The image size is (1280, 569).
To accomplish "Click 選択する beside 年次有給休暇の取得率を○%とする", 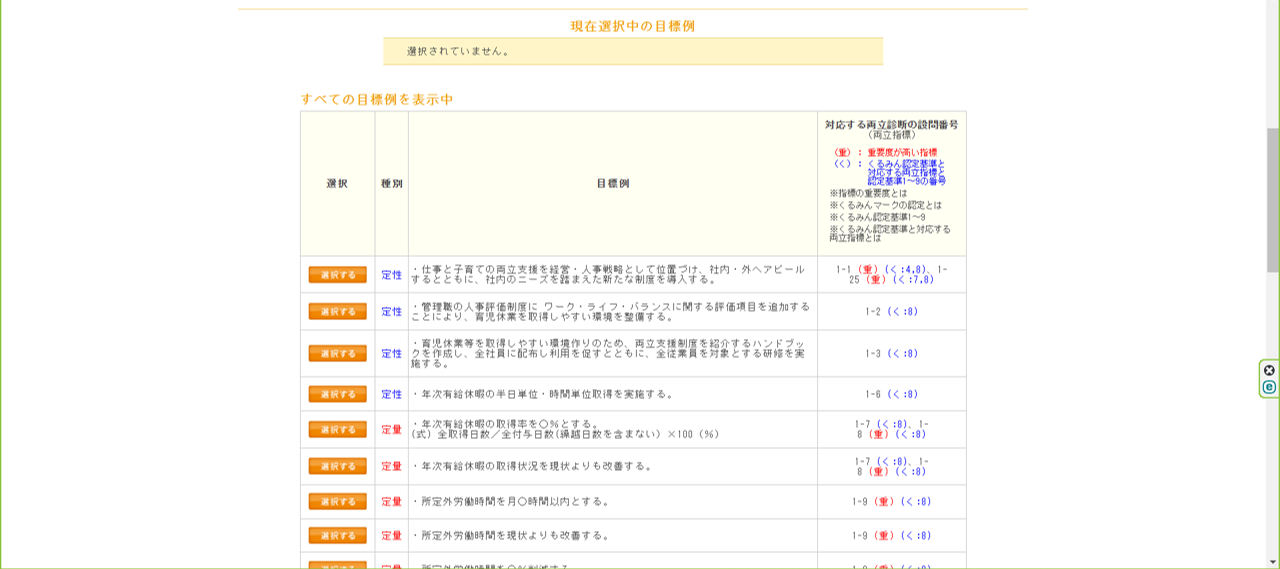I will (337, 429).
